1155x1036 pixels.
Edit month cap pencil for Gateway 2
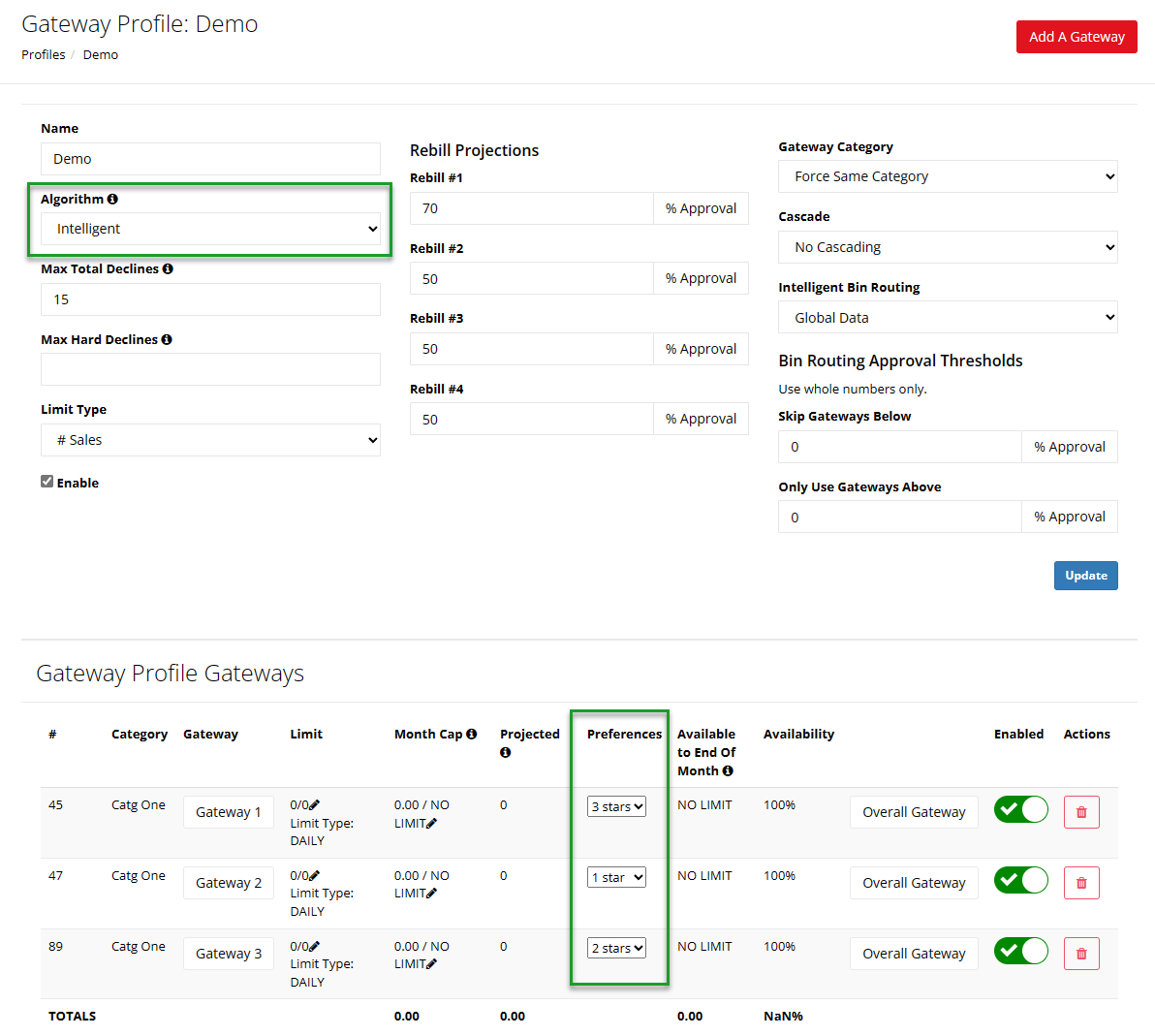pos(432,894)
